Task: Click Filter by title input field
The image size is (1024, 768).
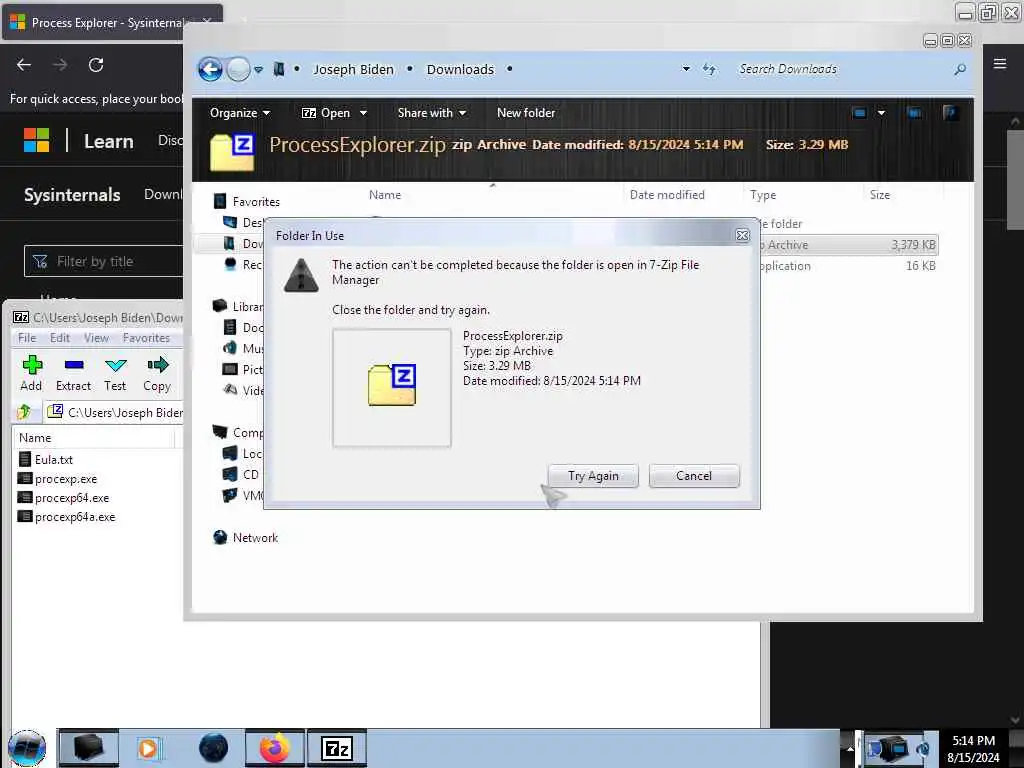Action: (x=103, y=261)
